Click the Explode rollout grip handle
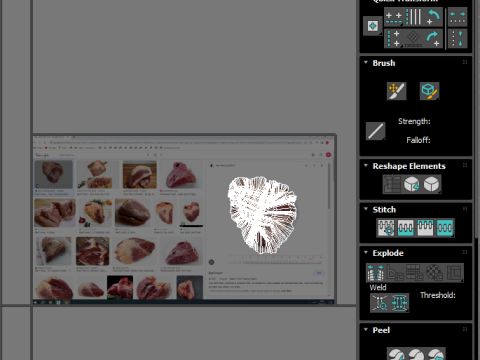Screen dimensions: 480x360 click(465, 252)
